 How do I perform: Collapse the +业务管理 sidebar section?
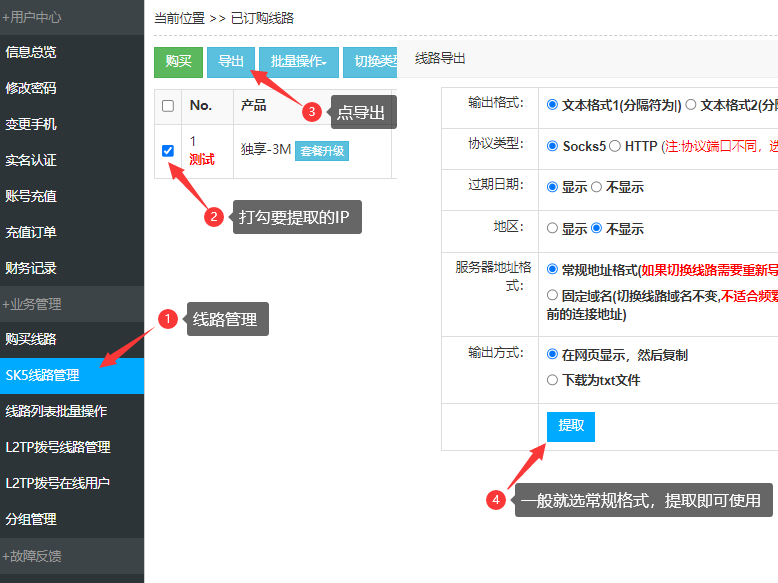pos(72,304)
